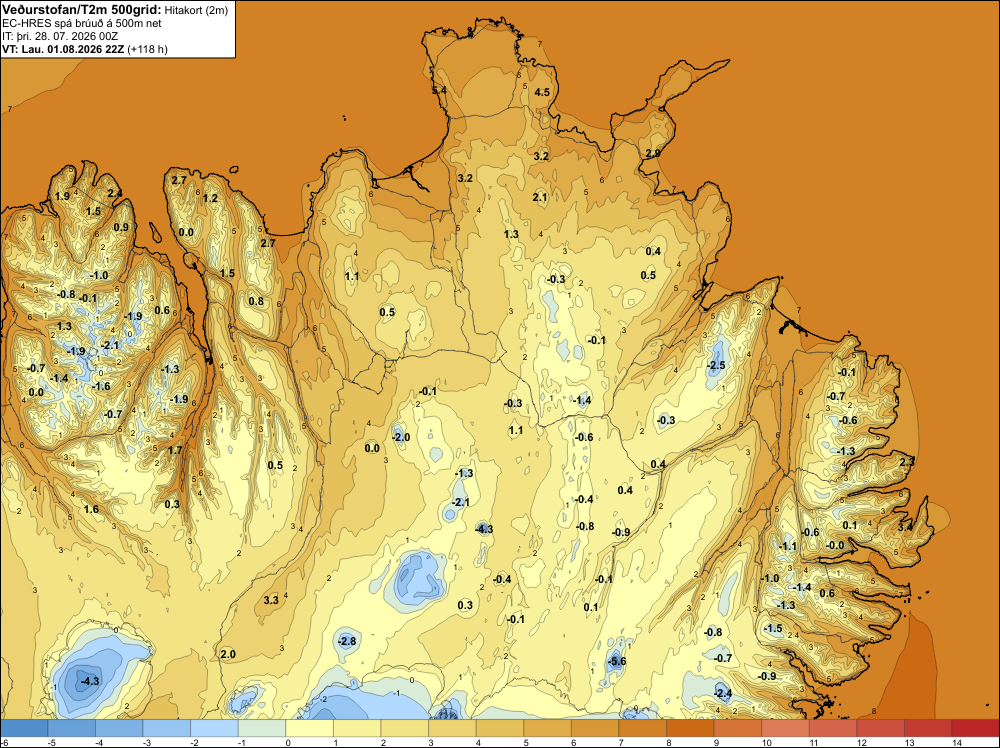Click the 3.3 temperature value
The width and height of the screenshot is (1000, 748).
(x=271, y=600)
